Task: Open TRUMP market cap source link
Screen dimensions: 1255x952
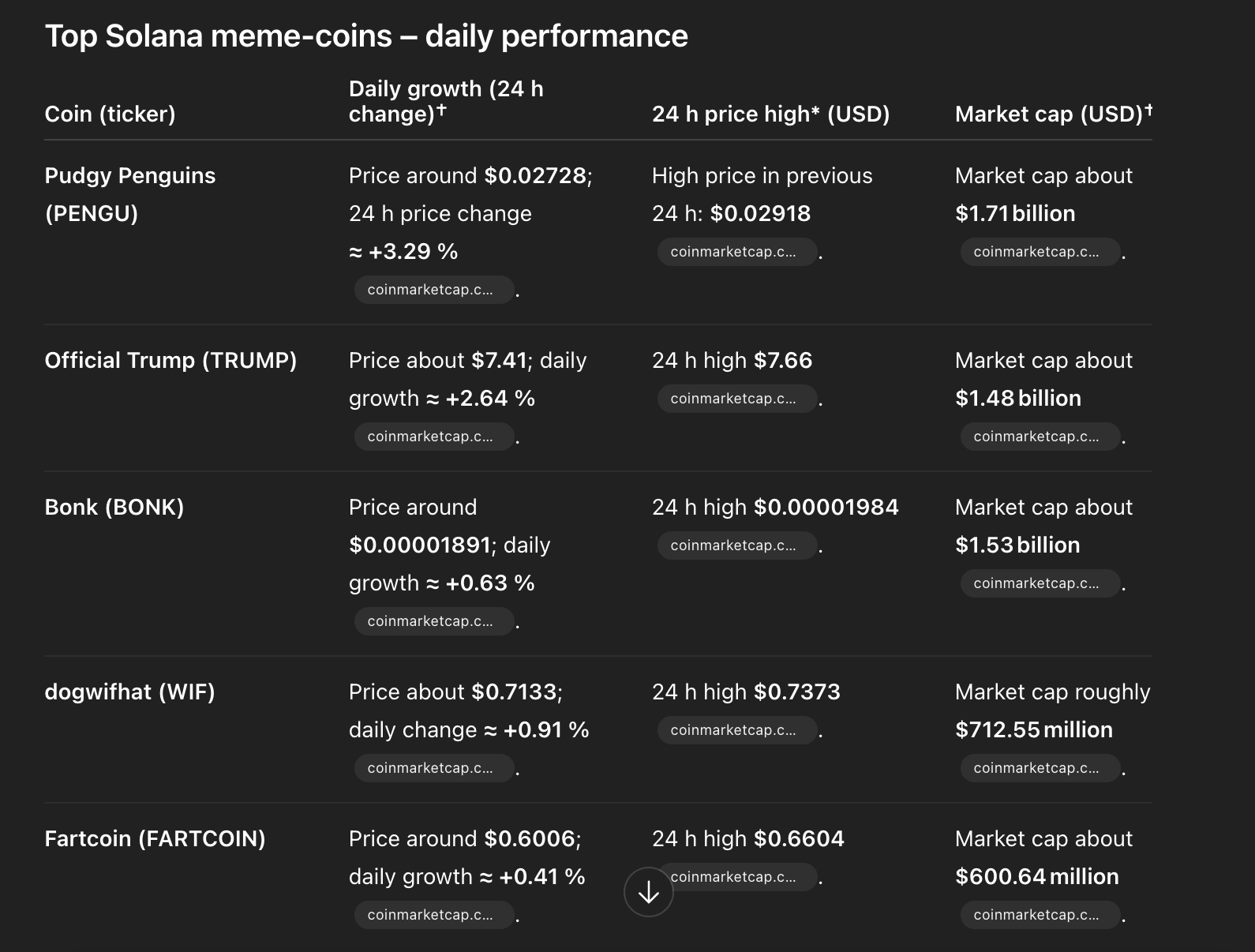Action: 1040,437
